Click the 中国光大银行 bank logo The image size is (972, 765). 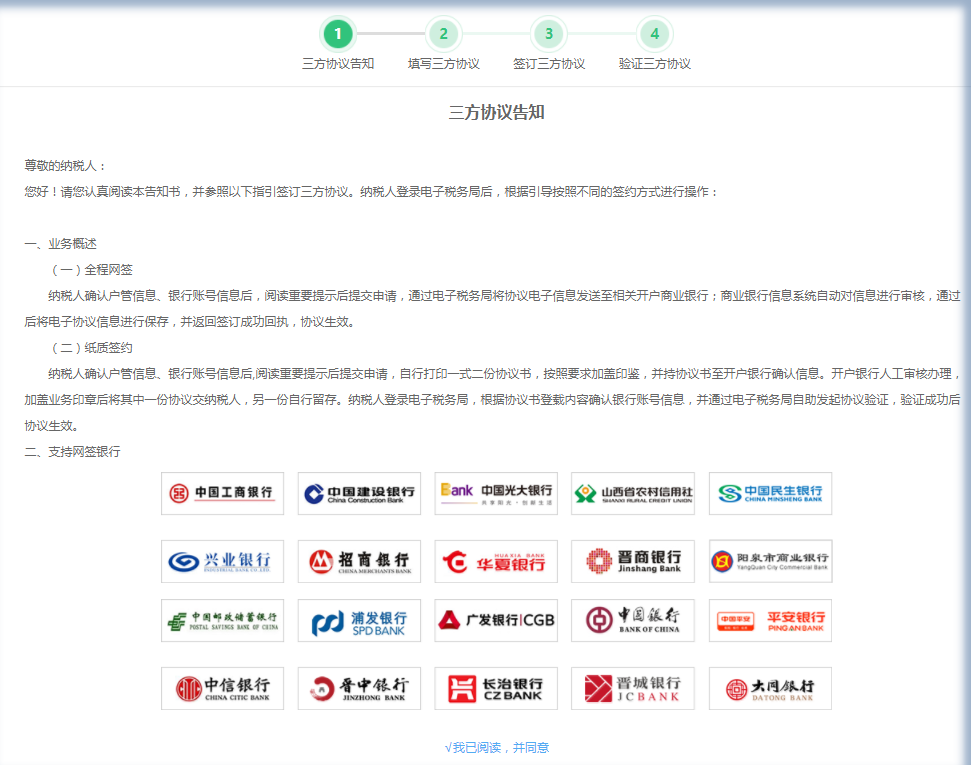coord(496,493)
